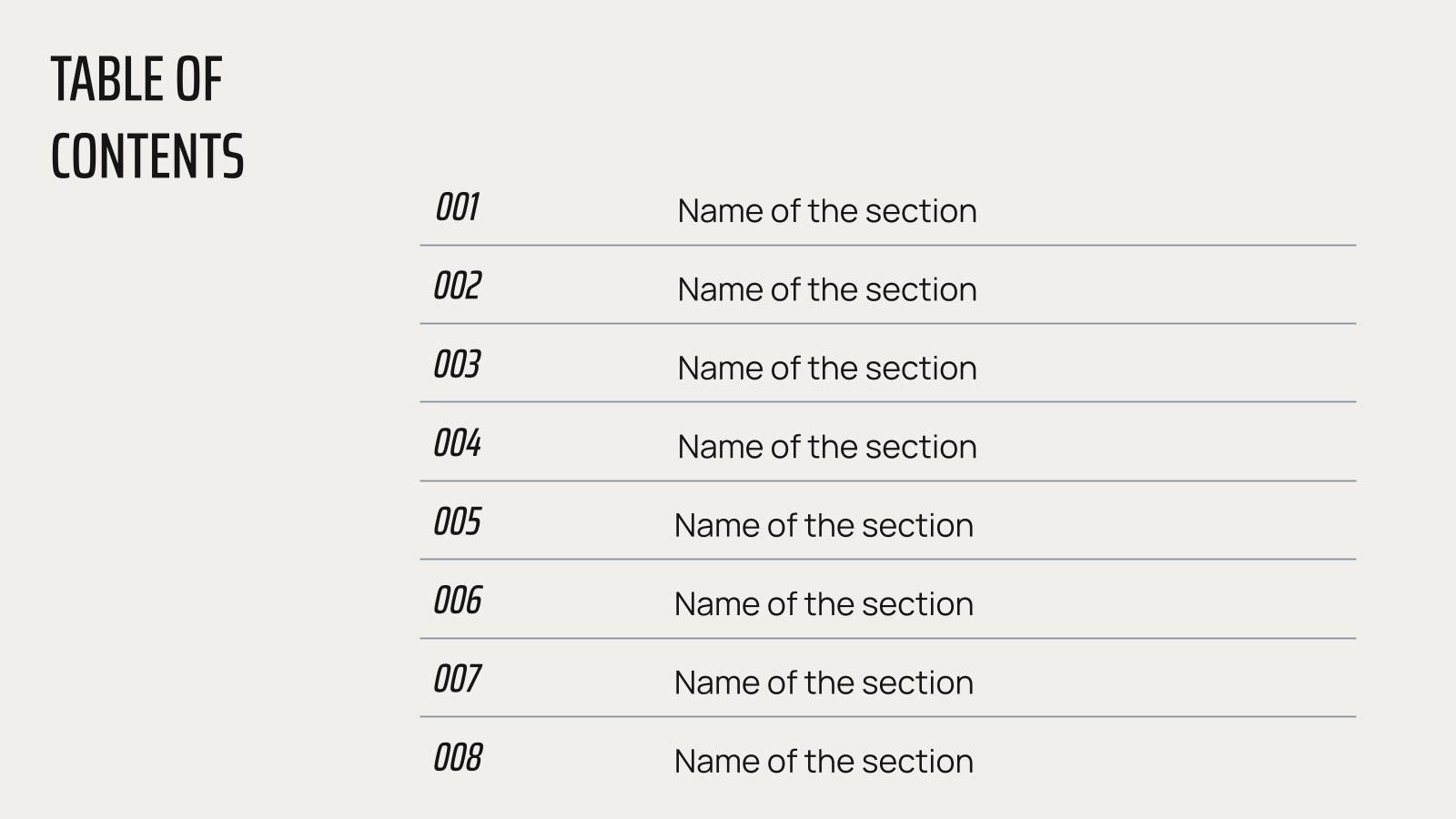Click the divider line below 001 row
The image size is (1456, 819).
[887, 245]
